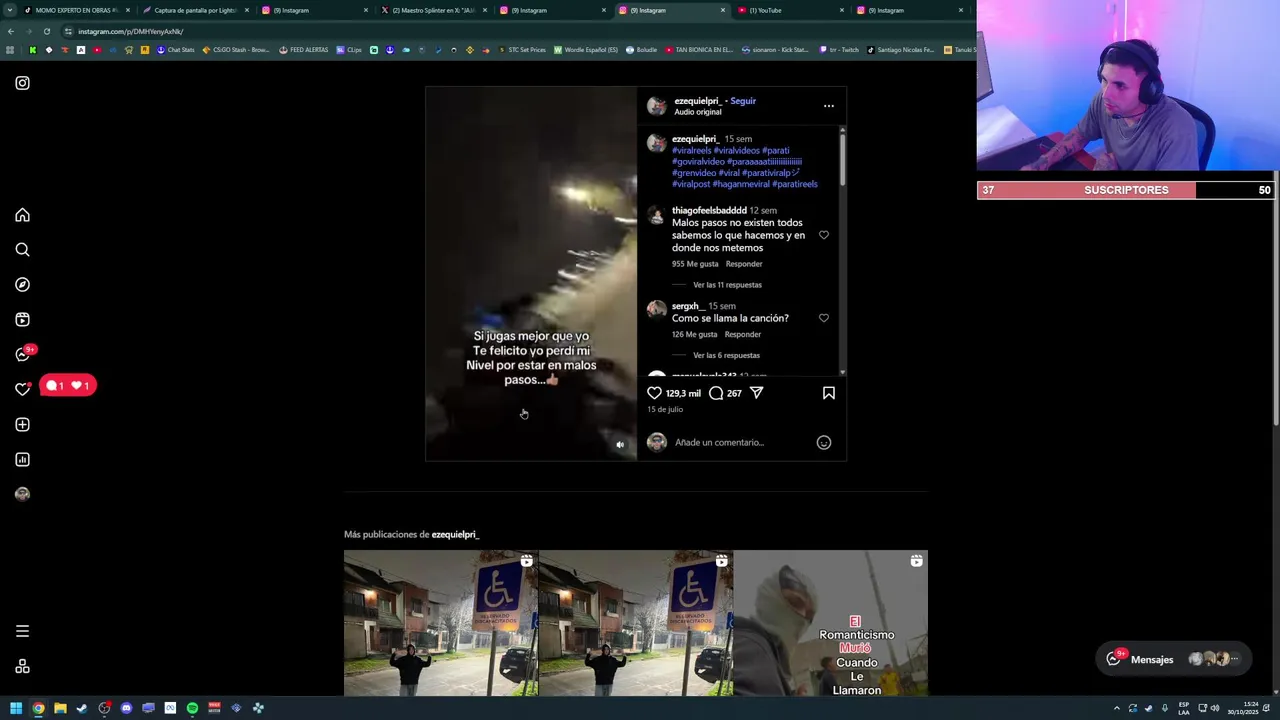Open the emoji picker in comment box

[x=824, y=442]
